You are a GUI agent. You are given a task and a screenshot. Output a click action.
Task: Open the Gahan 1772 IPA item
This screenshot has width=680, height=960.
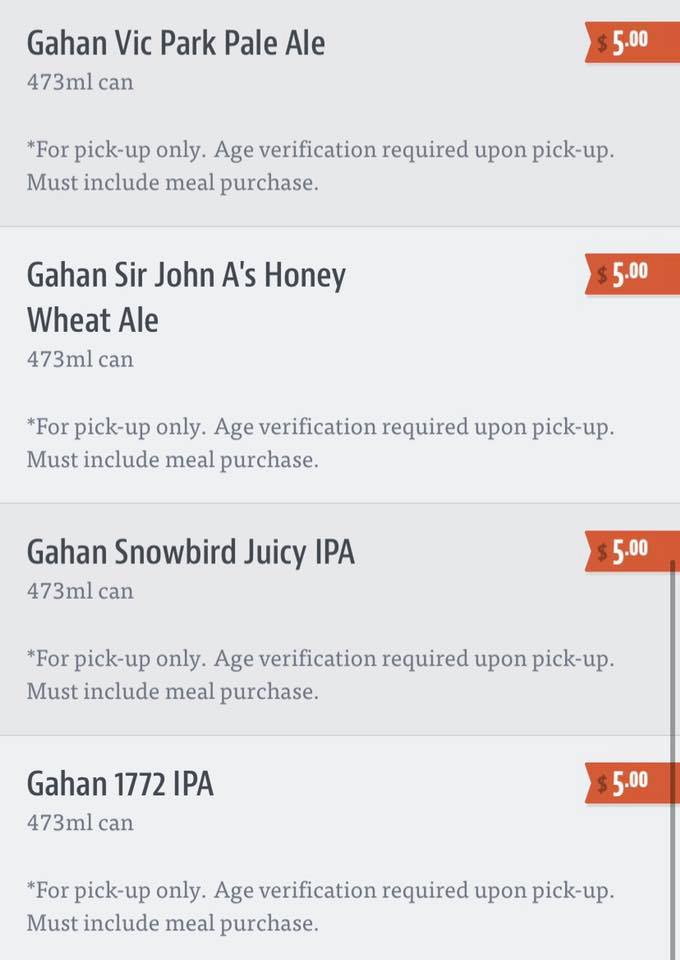(120, 784)
